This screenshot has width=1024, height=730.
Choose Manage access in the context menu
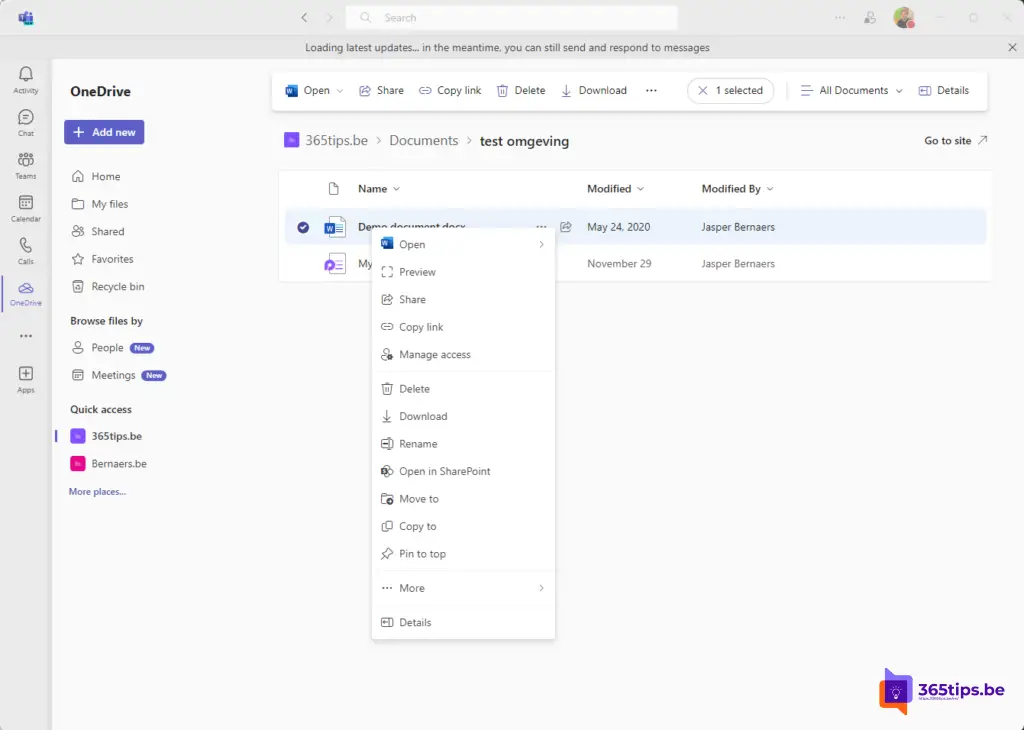pyautogui.click(x=434, y=355)
